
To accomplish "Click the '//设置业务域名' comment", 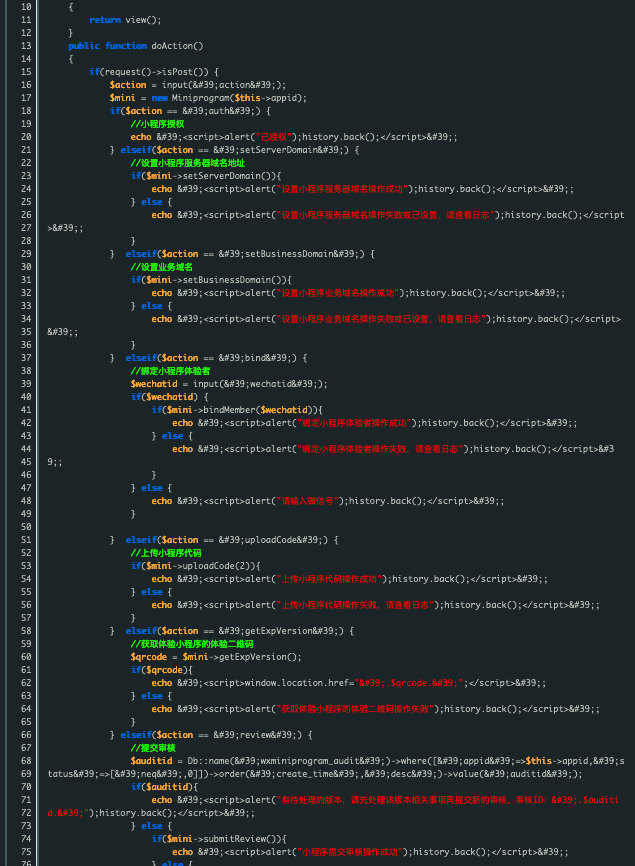I will point(162,267).
